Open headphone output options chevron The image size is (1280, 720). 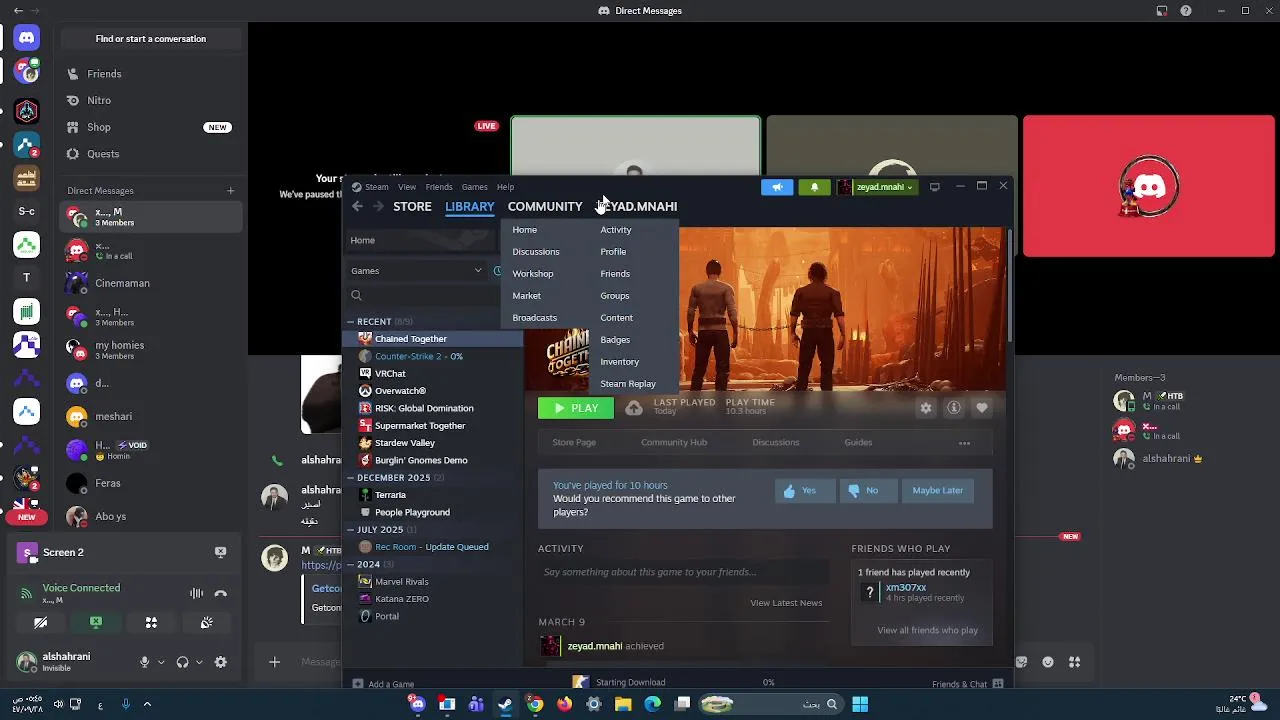coord(198,662)
